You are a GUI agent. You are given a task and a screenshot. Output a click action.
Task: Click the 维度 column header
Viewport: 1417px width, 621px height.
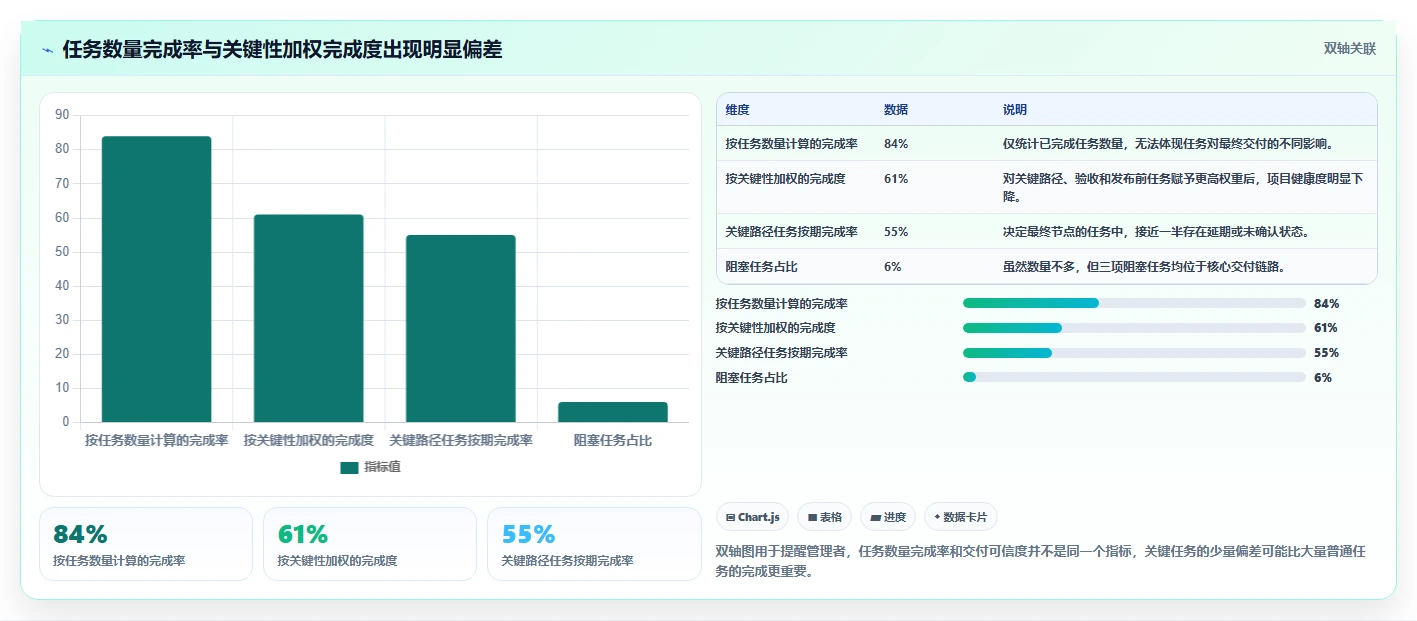click(x=738, y=110)
